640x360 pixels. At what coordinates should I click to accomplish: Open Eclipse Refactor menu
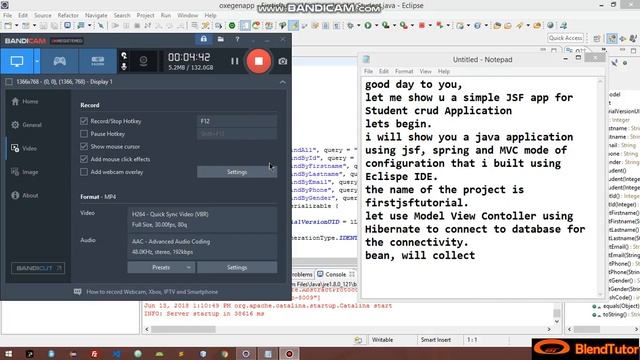(68, 15)
